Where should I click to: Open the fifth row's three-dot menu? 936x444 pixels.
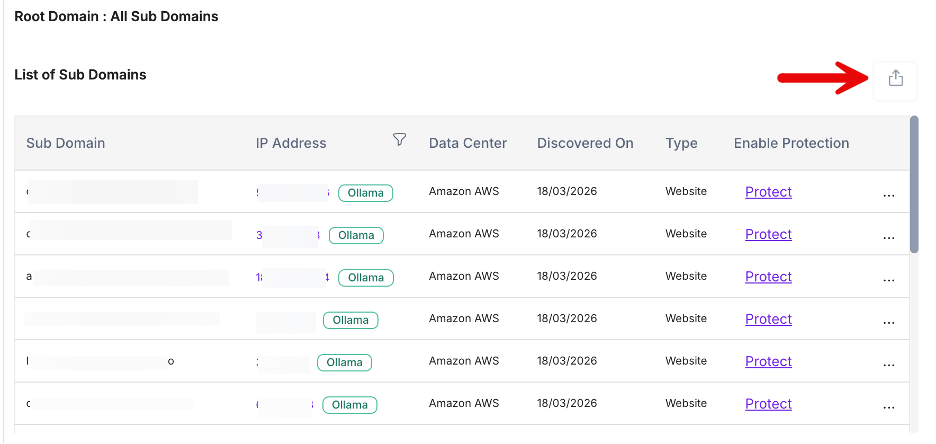coord(889,365)
